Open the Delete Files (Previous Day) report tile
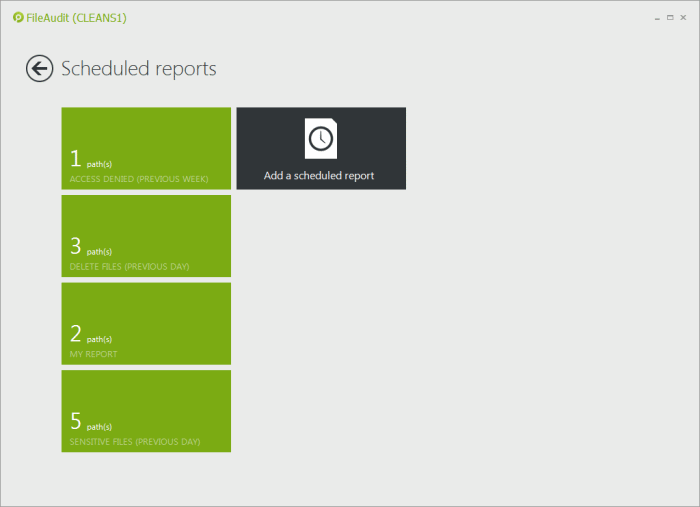Screen dimensions: 700x507 click(146, 236)
